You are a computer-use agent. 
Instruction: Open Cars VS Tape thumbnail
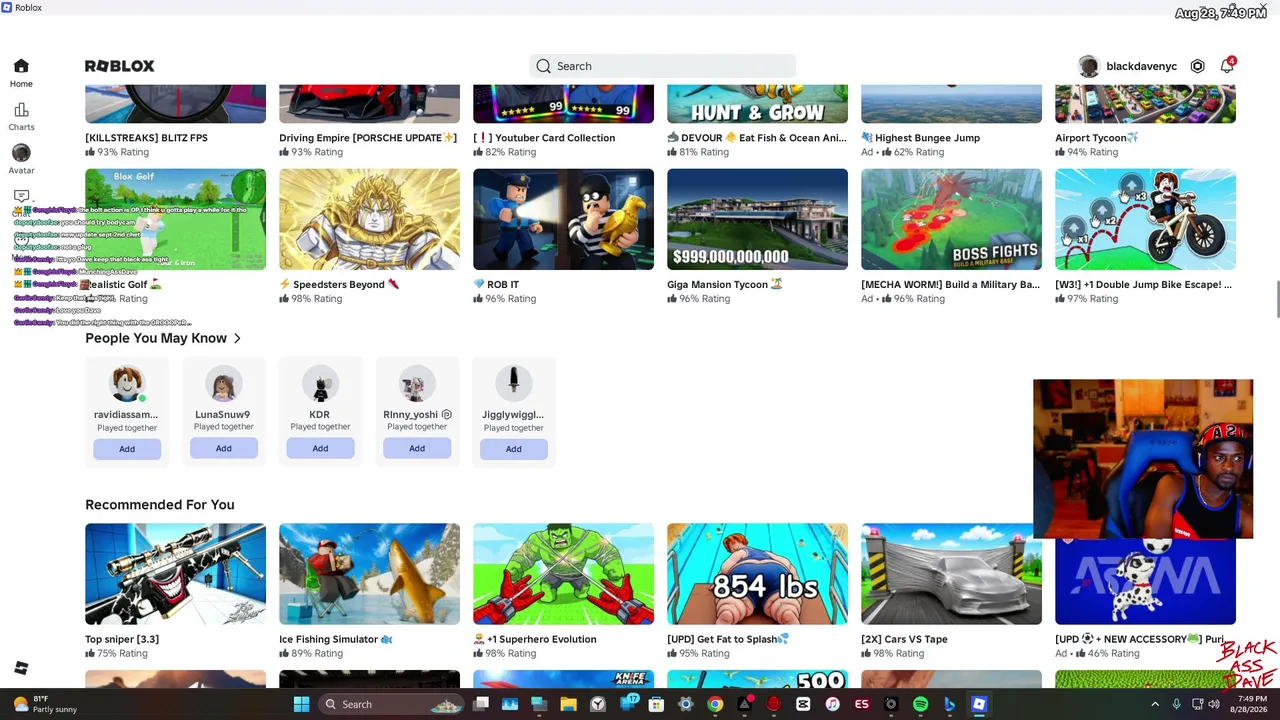[x=951, y=574]
